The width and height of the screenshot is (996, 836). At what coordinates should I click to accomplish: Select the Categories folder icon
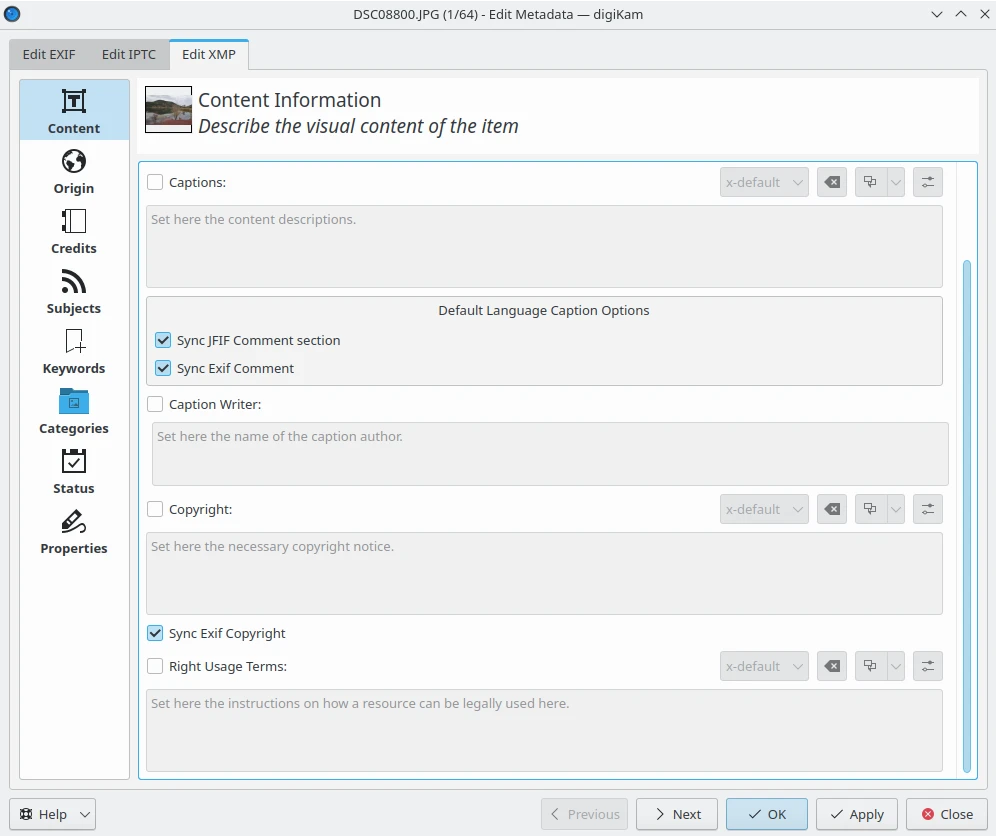click(74, 402)
